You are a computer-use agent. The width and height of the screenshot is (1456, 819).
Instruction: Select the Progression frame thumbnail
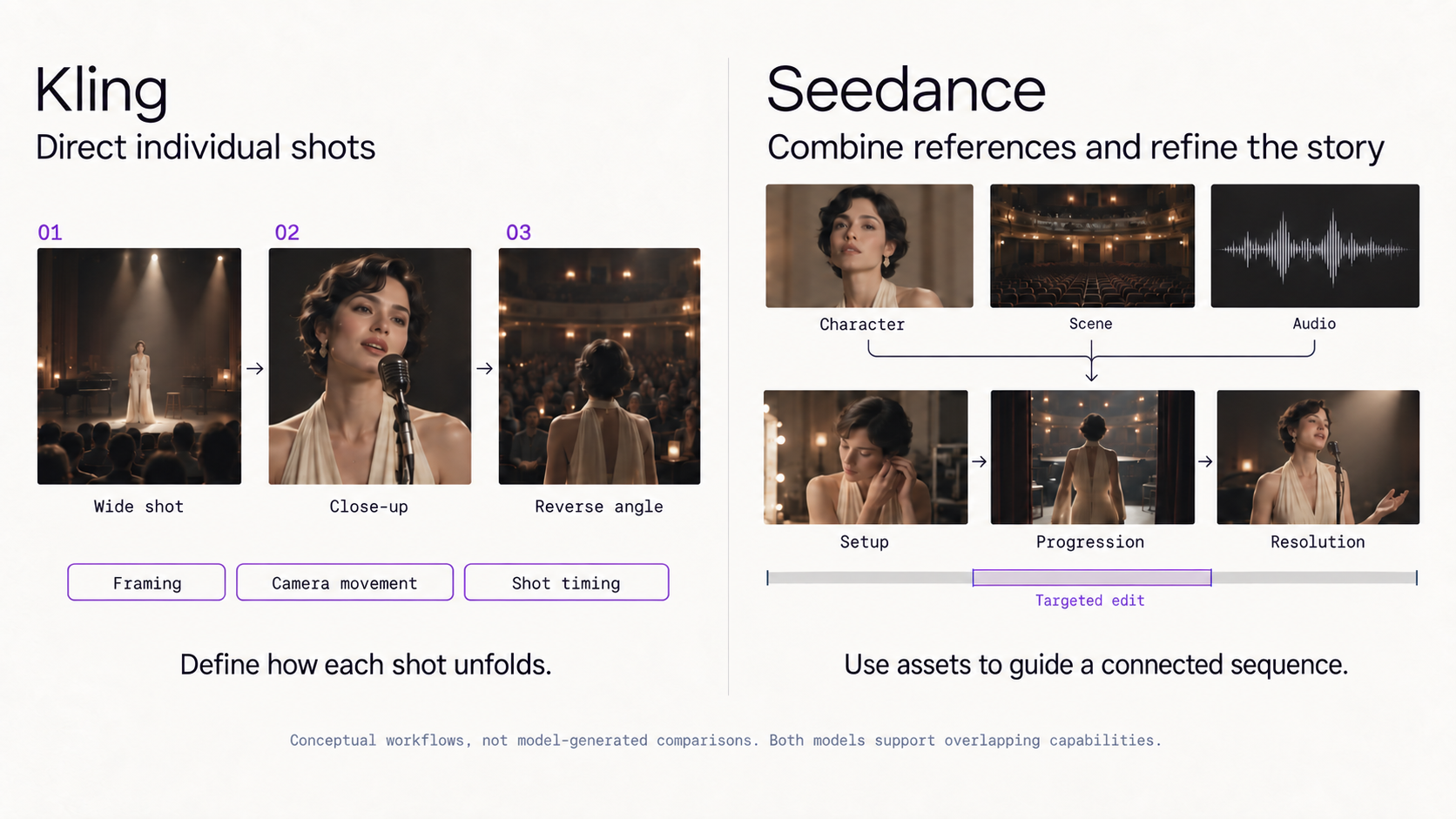[x=1092, y=457]
